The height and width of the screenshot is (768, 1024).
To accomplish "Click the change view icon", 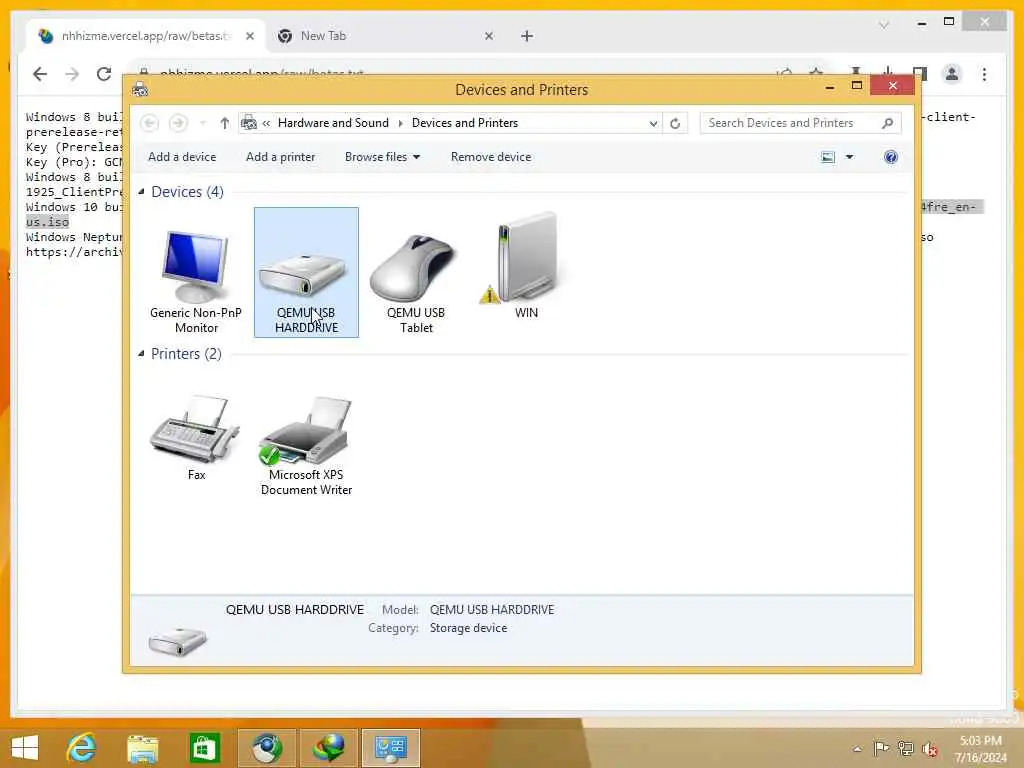I will 827,157.
